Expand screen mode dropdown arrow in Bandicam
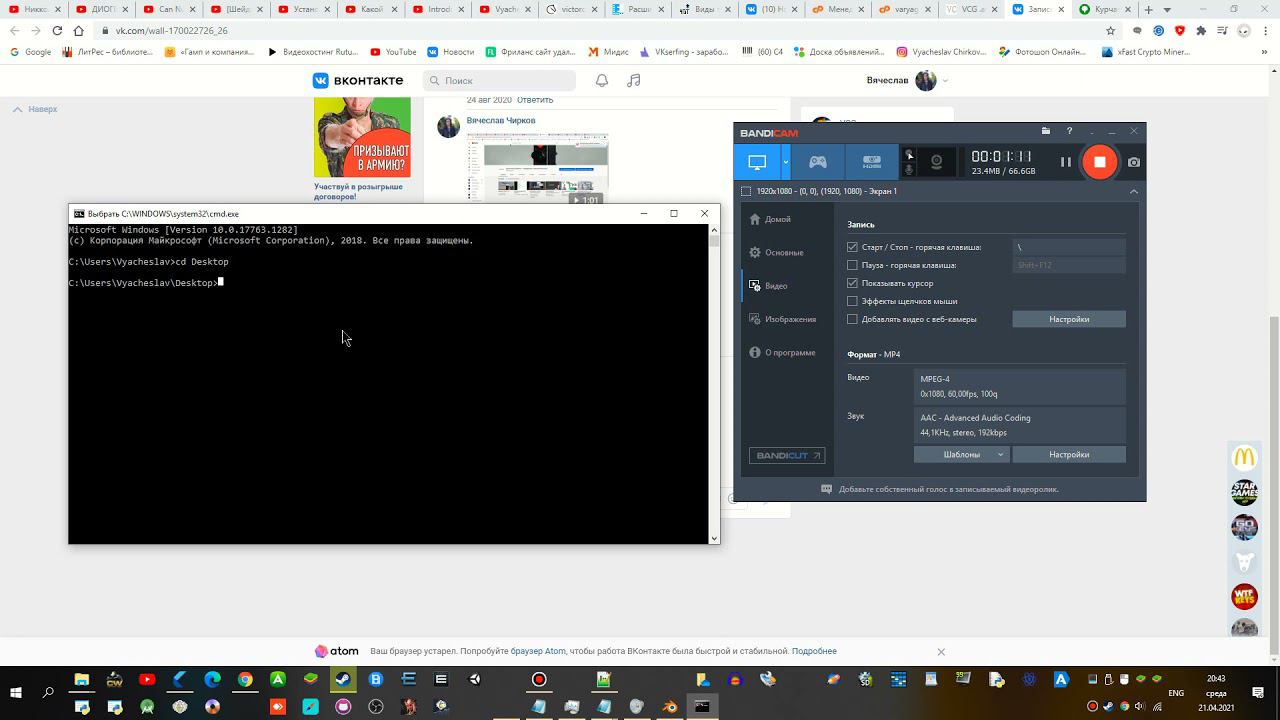The width and height of the screenshot is (1280, 720). [786, 162]
